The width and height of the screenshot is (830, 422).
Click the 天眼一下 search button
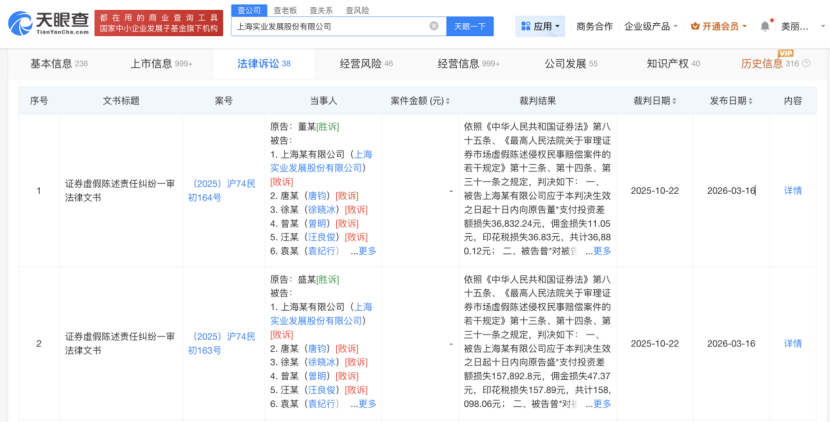click(470, 26)
